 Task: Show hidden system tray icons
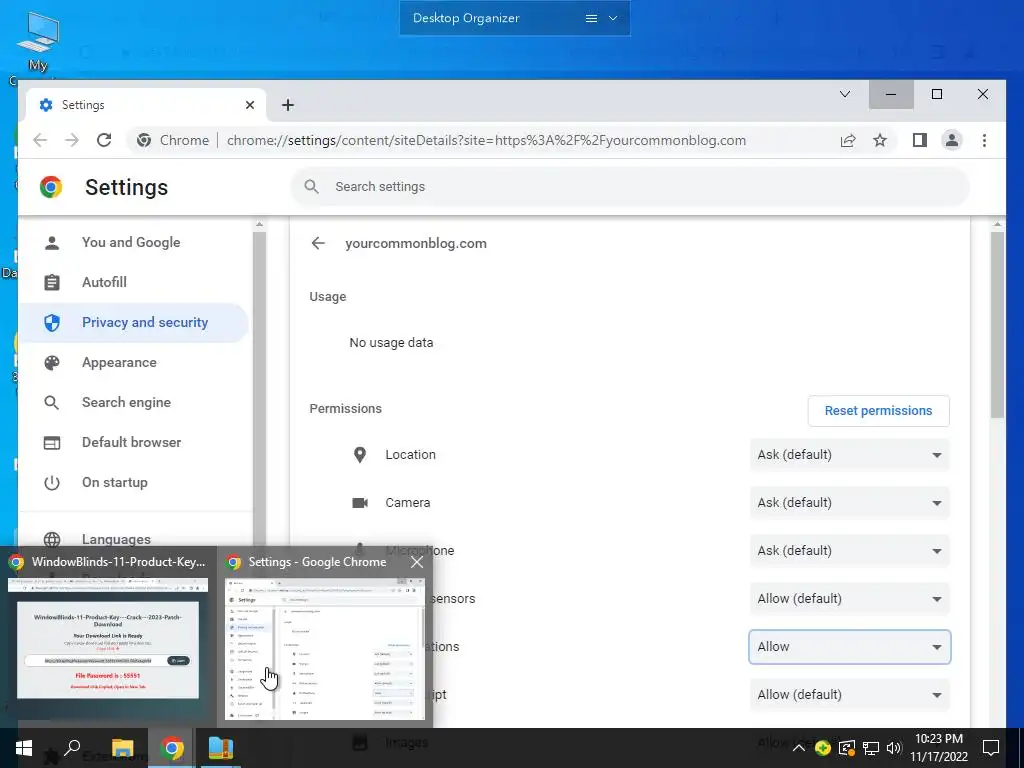(799, 748)
